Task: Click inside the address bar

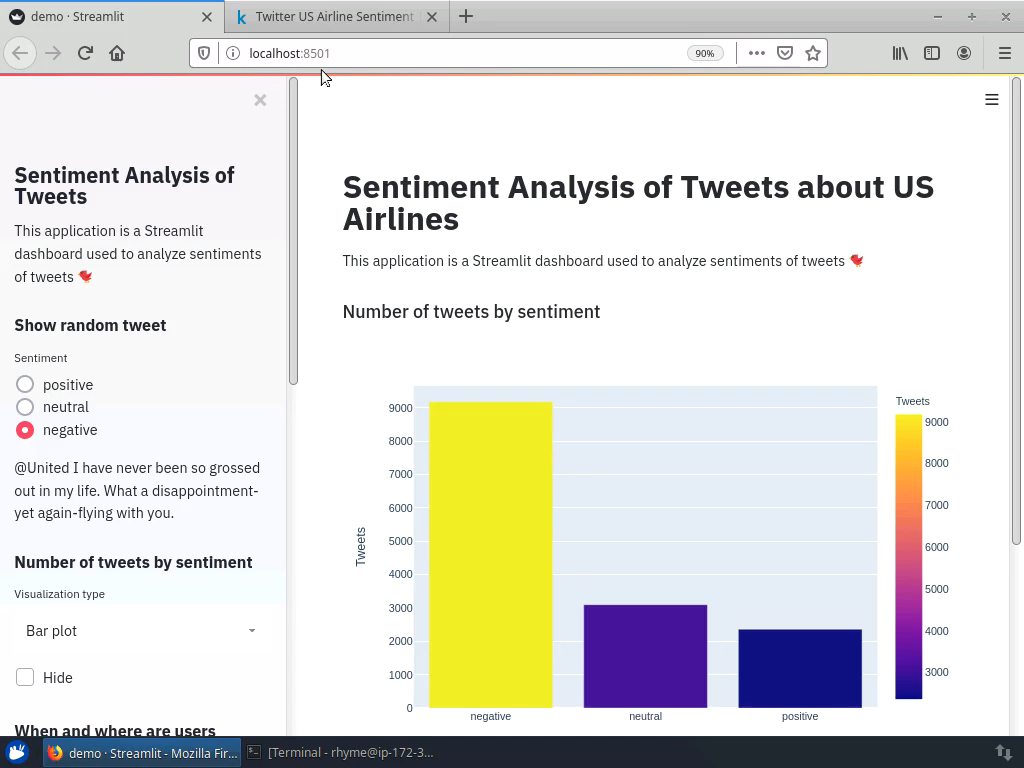Action: click(x=450, y=53)
